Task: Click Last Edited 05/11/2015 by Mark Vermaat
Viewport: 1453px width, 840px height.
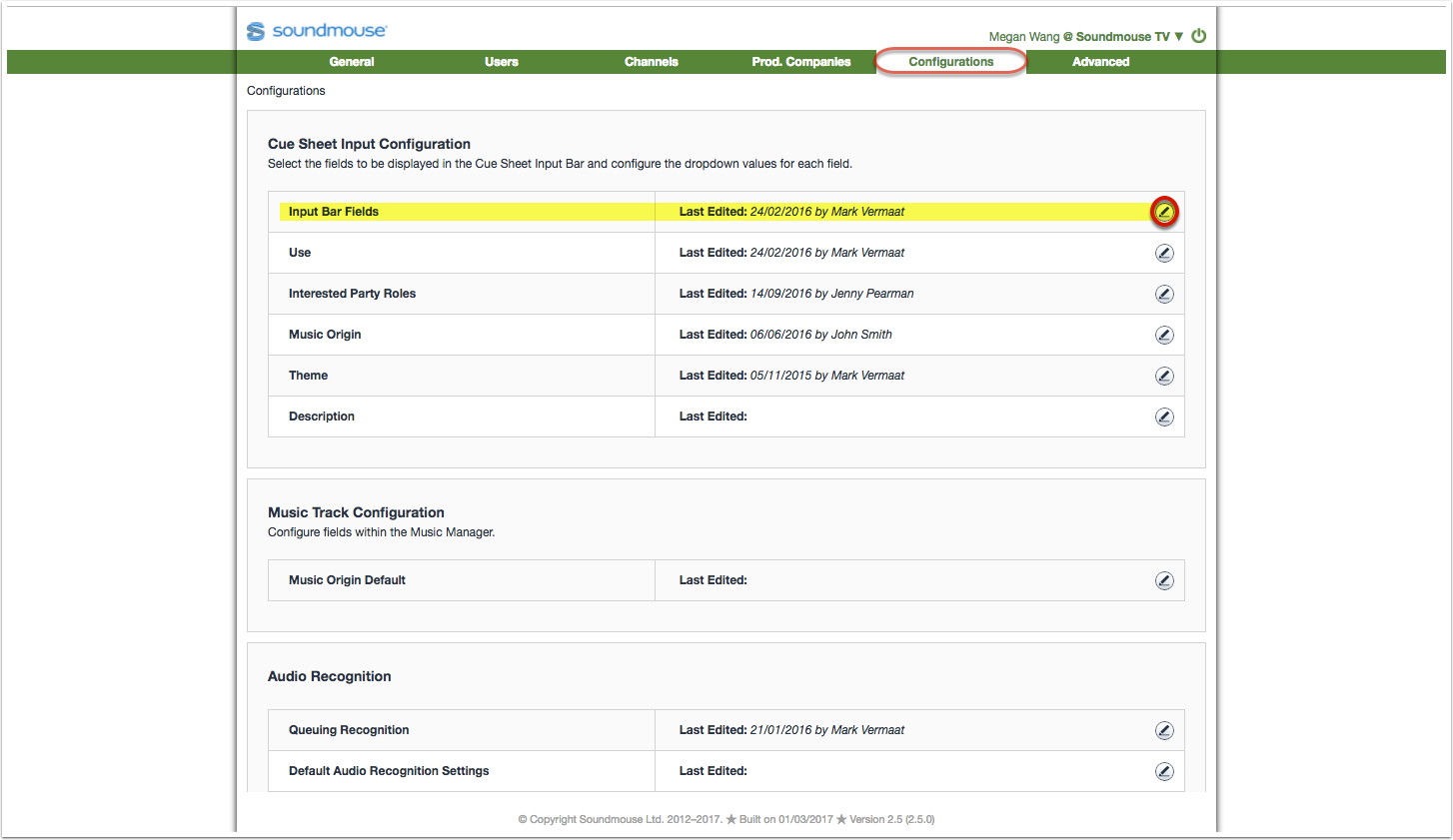Action: coord(791,376)
